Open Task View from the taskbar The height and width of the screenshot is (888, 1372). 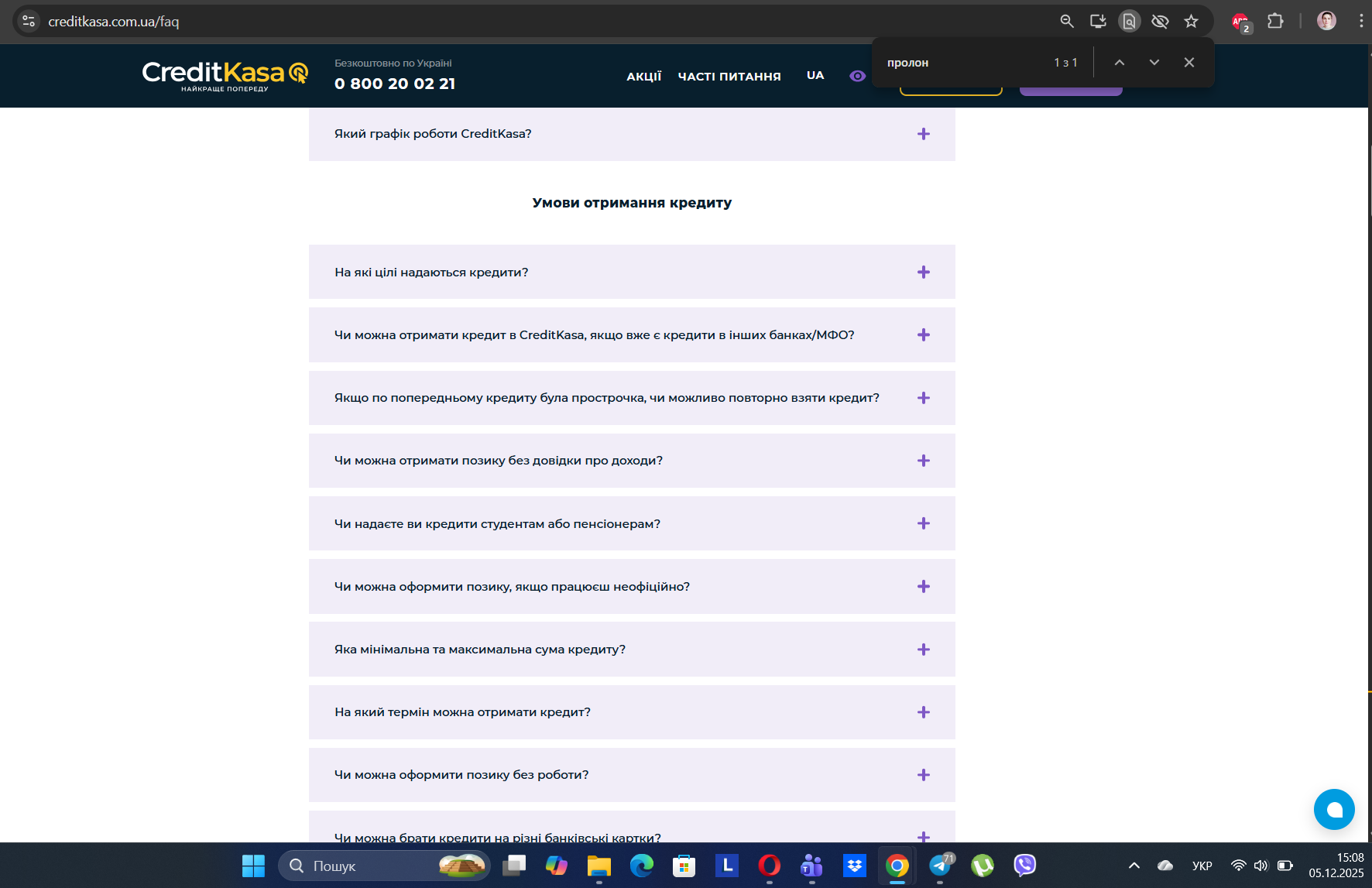514,866
